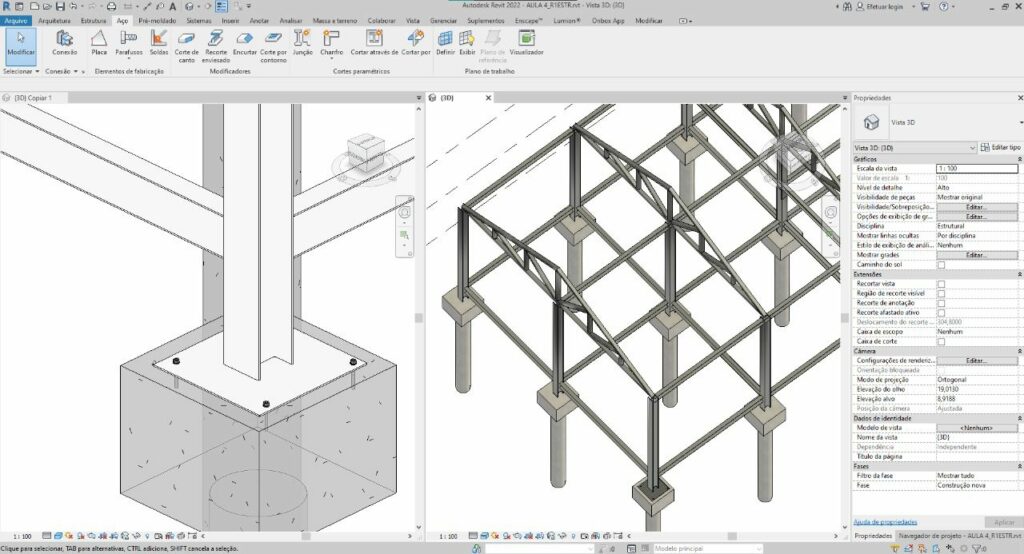This screenshot has width=1024, height=554.
Task: Open the Pré-moldado ribbon tab
Action: point(157,21)
